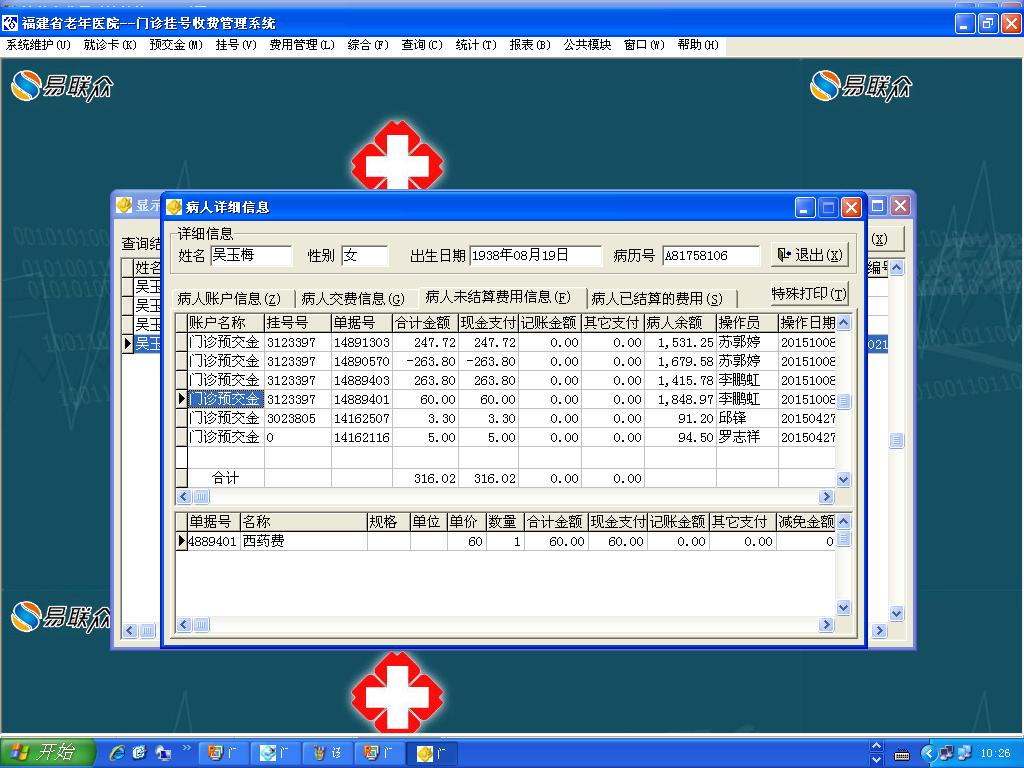This screenshot has height=768, width=1024.
Task: Open the 统计(T) menu
Action: coord(475,45)
